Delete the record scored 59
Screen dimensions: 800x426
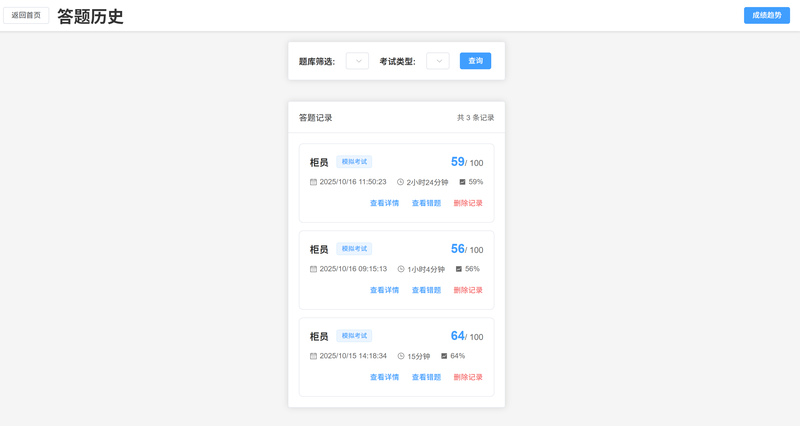pyautogui.click(x=468, y=203)
